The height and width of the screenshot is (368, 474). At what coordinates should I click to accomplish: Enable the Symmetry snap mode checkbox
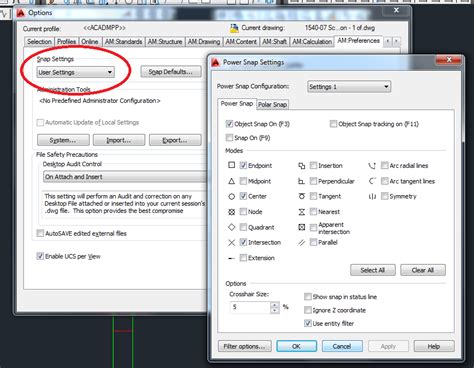pyautogui.click(x=385, y=196)
